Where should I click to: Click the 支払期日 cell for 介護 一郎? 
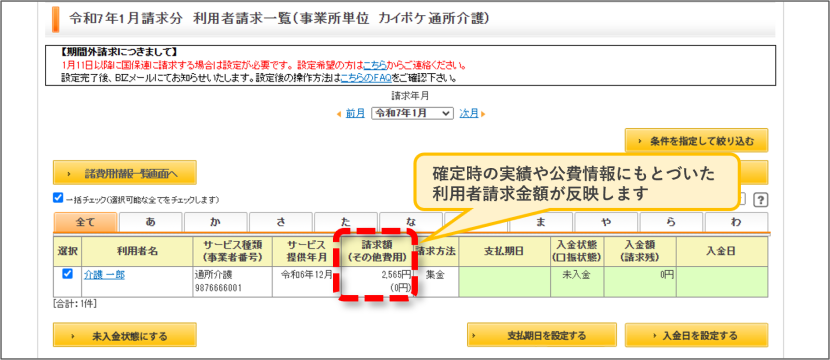tap(504, 282)
